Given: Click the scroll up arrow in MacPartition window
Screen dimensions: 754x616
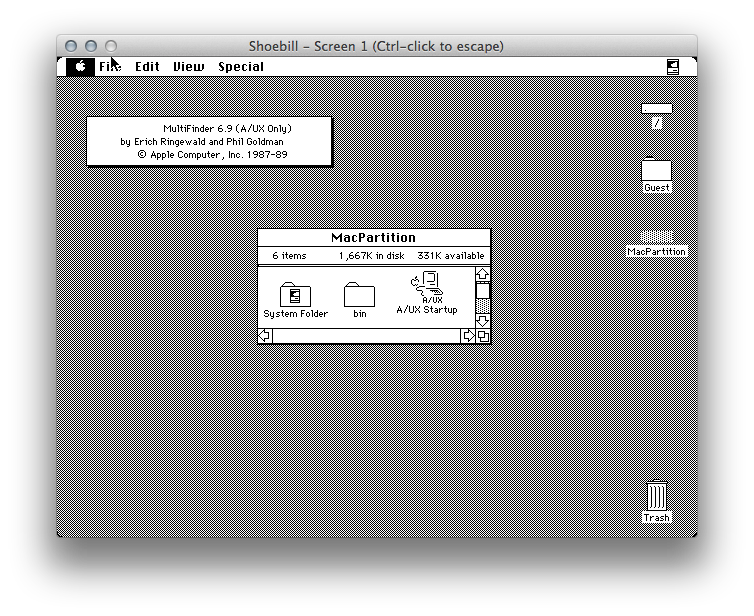Looking at the screenshot, I should click(483, 274).
